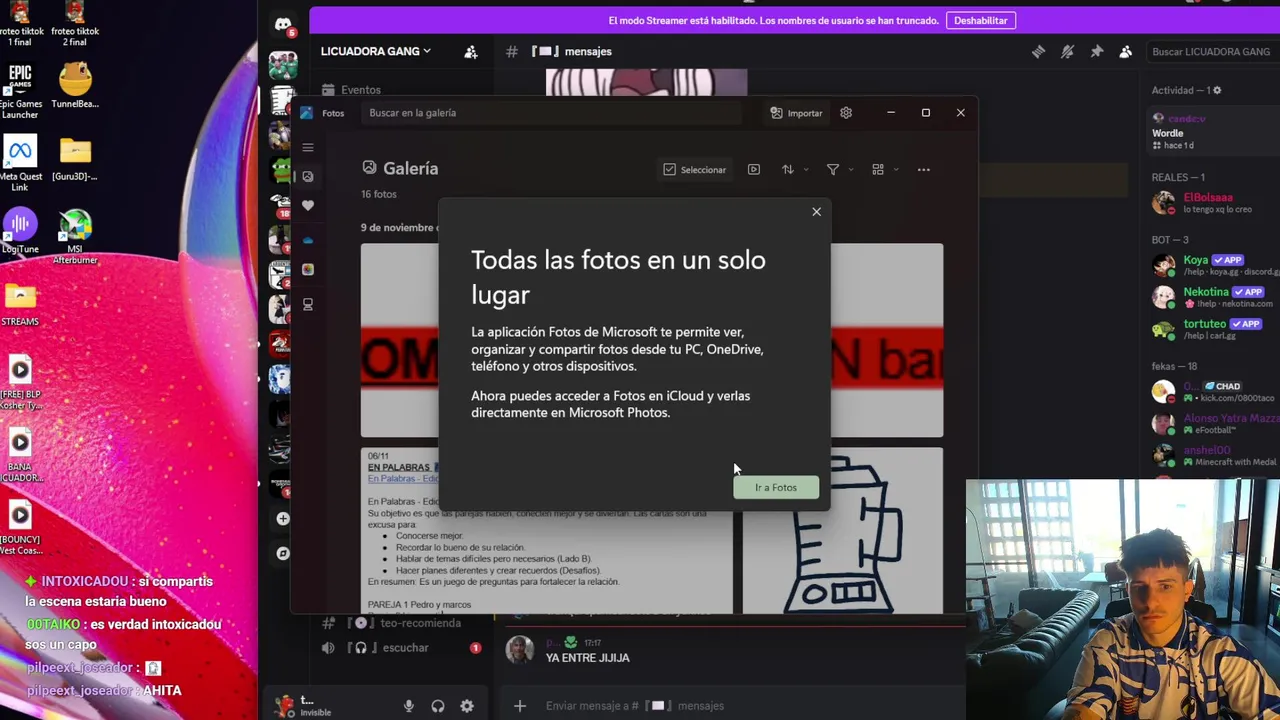The width and height of the screenshot is (1280, 720).
Task: Open the sort order dropdown in Galería
Action: 794,170
